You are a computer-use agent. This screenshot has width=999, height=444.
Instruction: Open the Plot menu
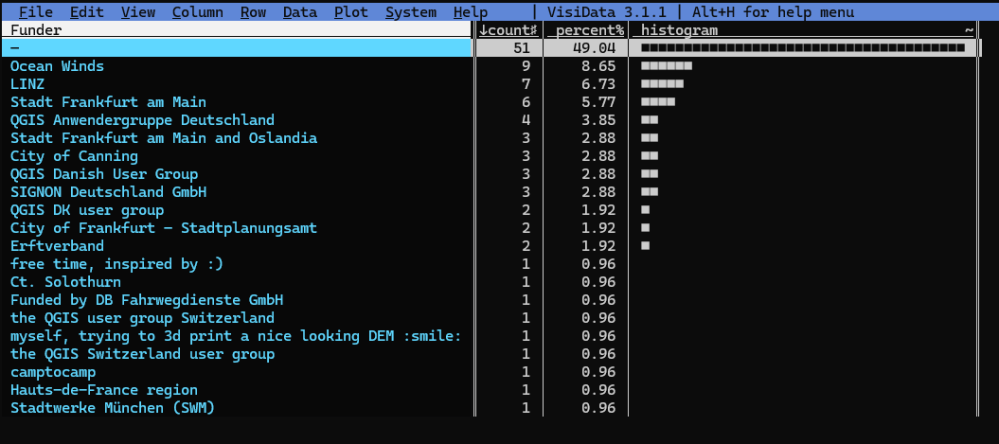351,12
